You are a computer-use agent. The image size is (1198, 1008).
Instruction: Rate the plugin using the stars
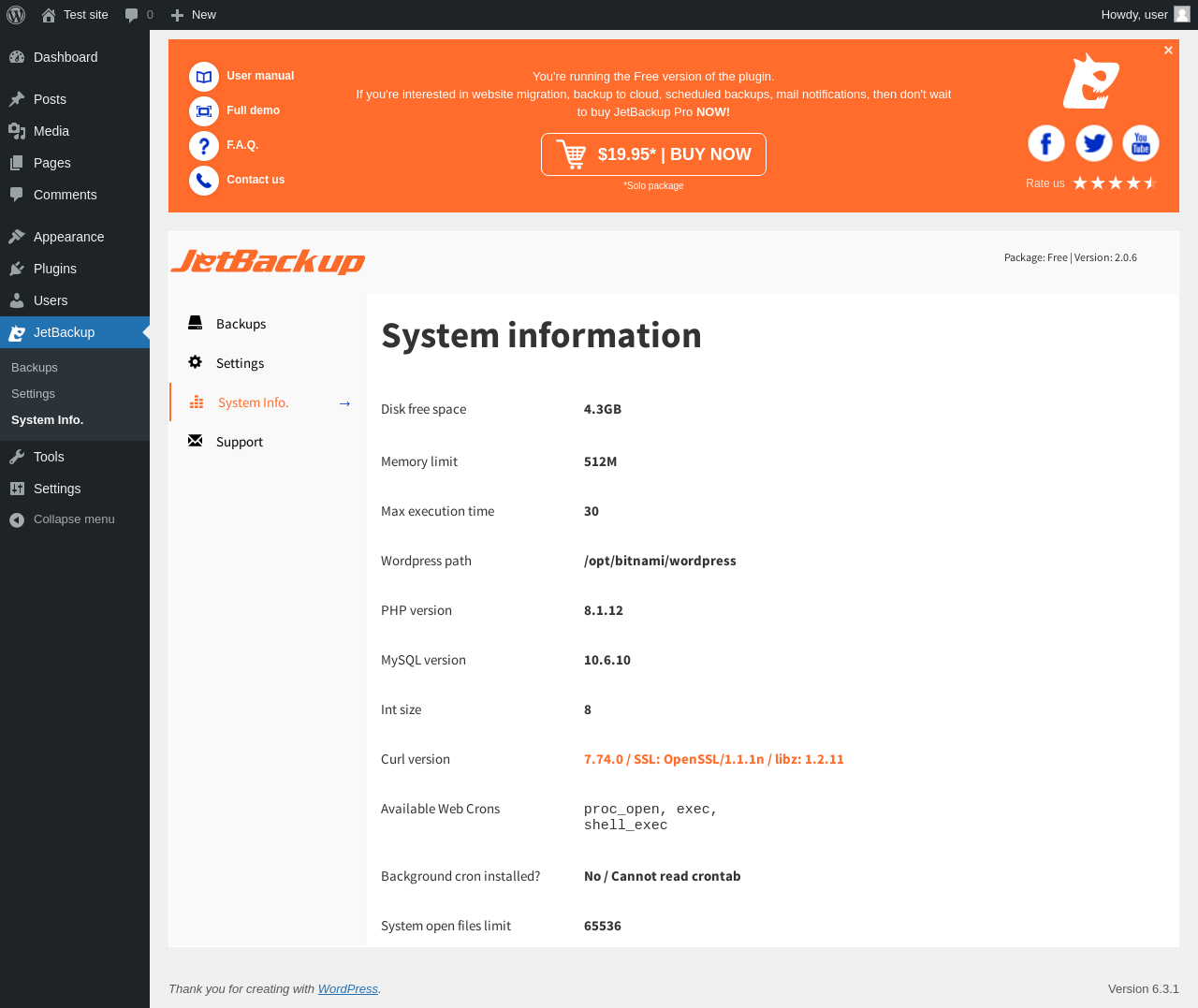1116,183
